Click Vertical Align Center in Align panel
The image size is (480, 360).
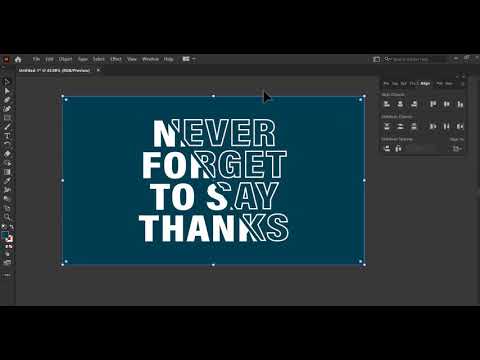tap(447, 104)
